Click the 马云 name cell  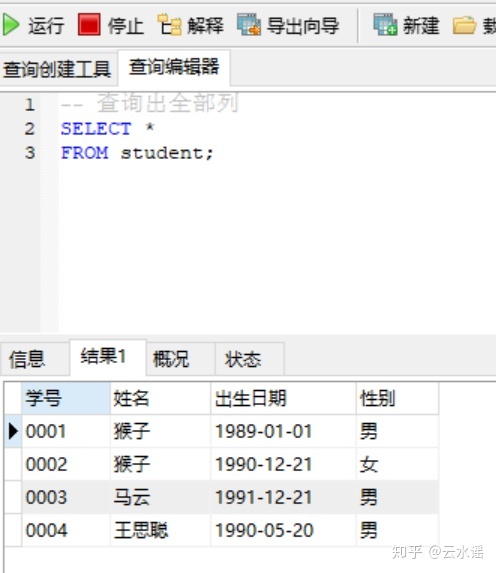tap(160, 497)
